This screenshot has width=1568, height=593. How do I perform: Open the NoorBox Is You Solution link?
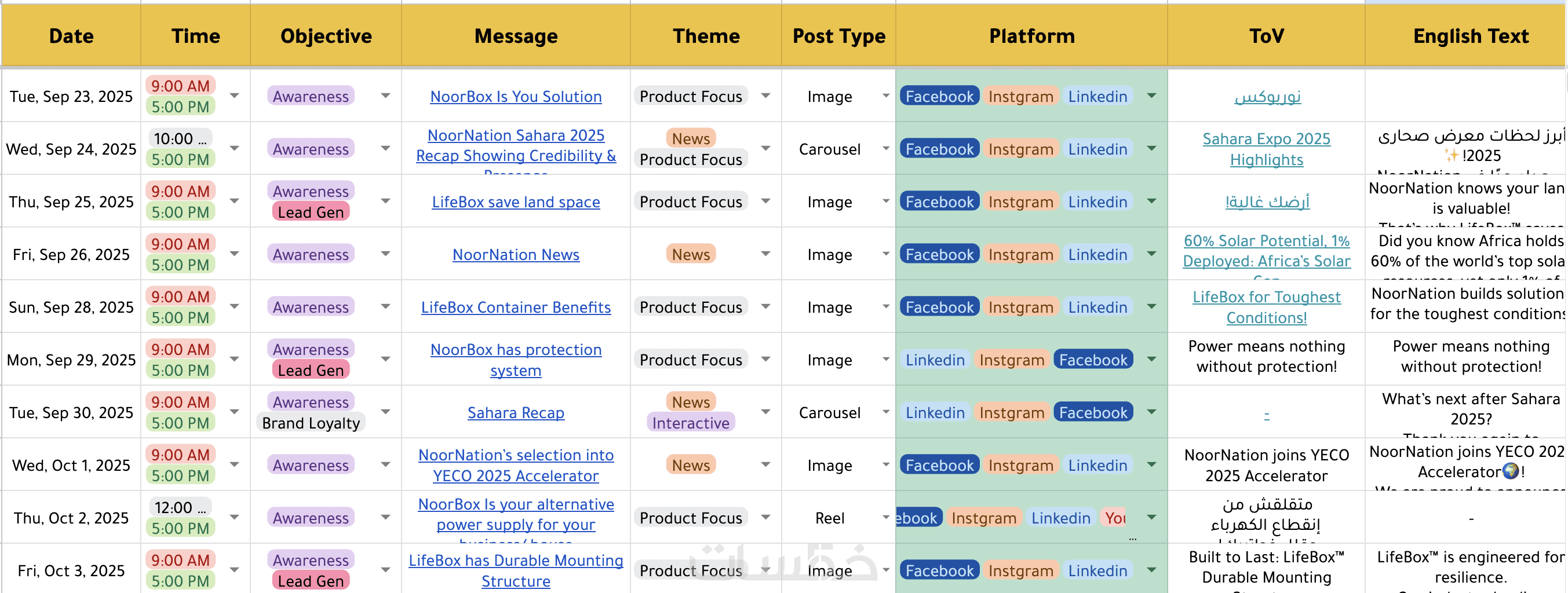tap(516, 97)
